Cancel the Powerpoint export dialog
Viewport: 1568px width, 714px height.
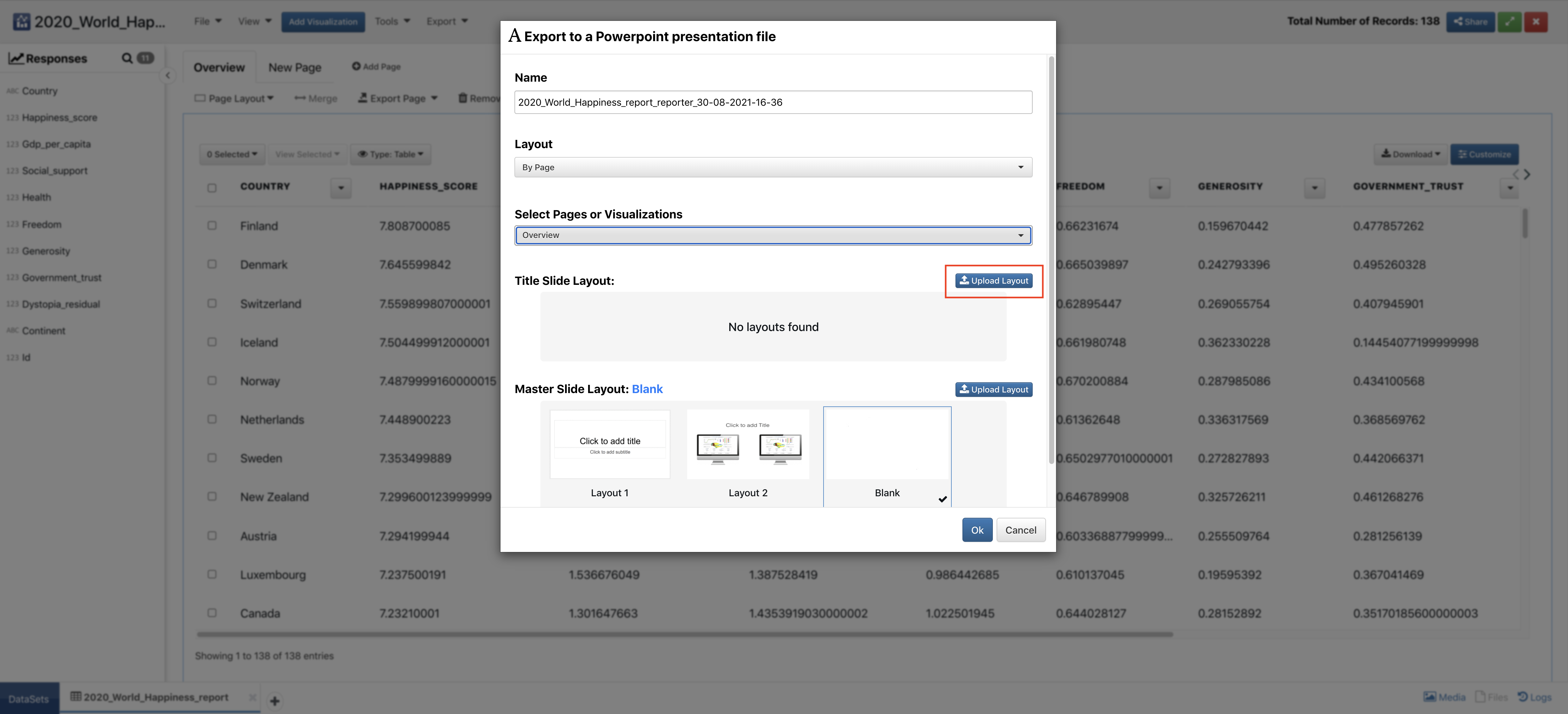[1021, 530]
